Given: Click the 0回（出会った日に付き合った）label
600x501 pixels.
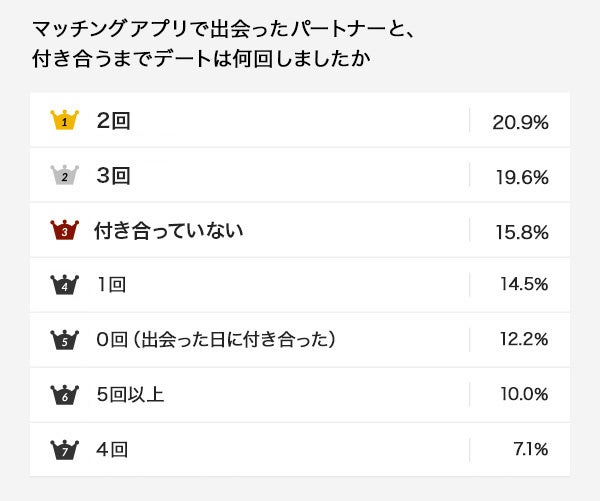Looking at the screenshot, I should tap(215, 340).
